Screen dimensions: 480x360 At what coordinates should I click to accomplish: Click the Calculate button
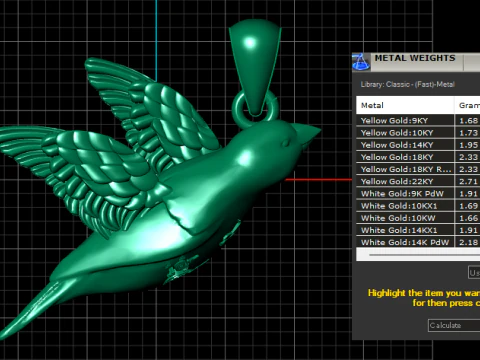tap(454, 325)
